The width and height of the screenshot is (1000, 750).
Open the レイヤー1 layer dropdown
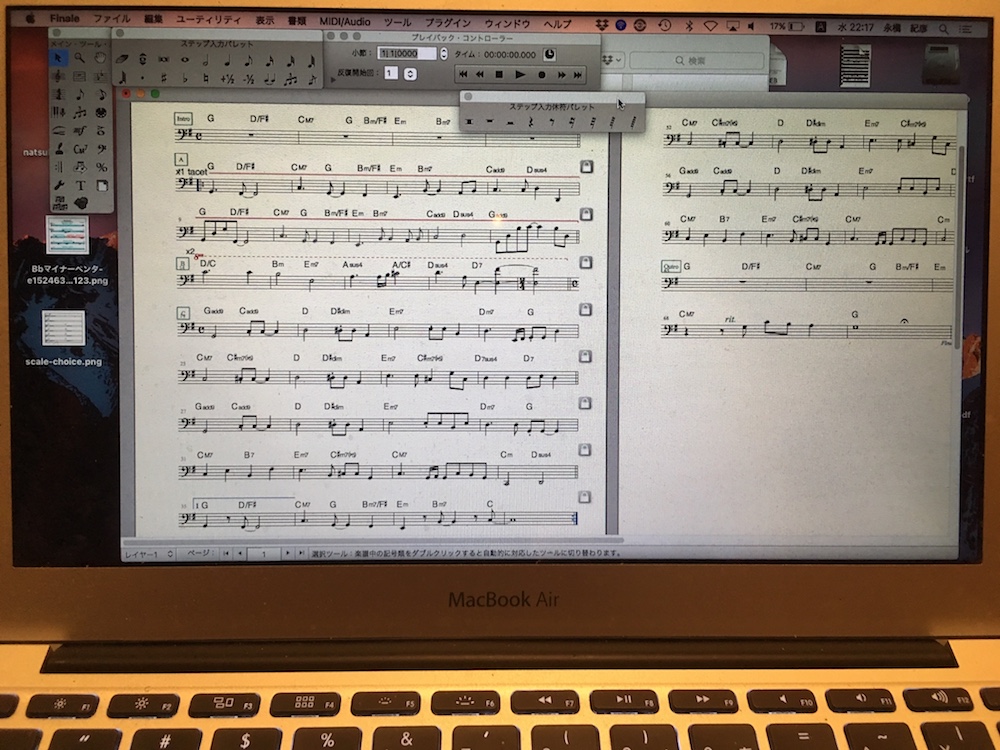pos(149,554)
